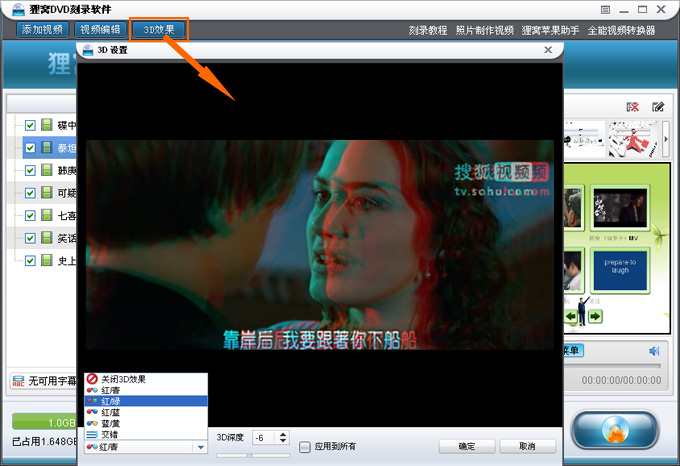Close the 3D 设置 dialog

coord(548,50)
